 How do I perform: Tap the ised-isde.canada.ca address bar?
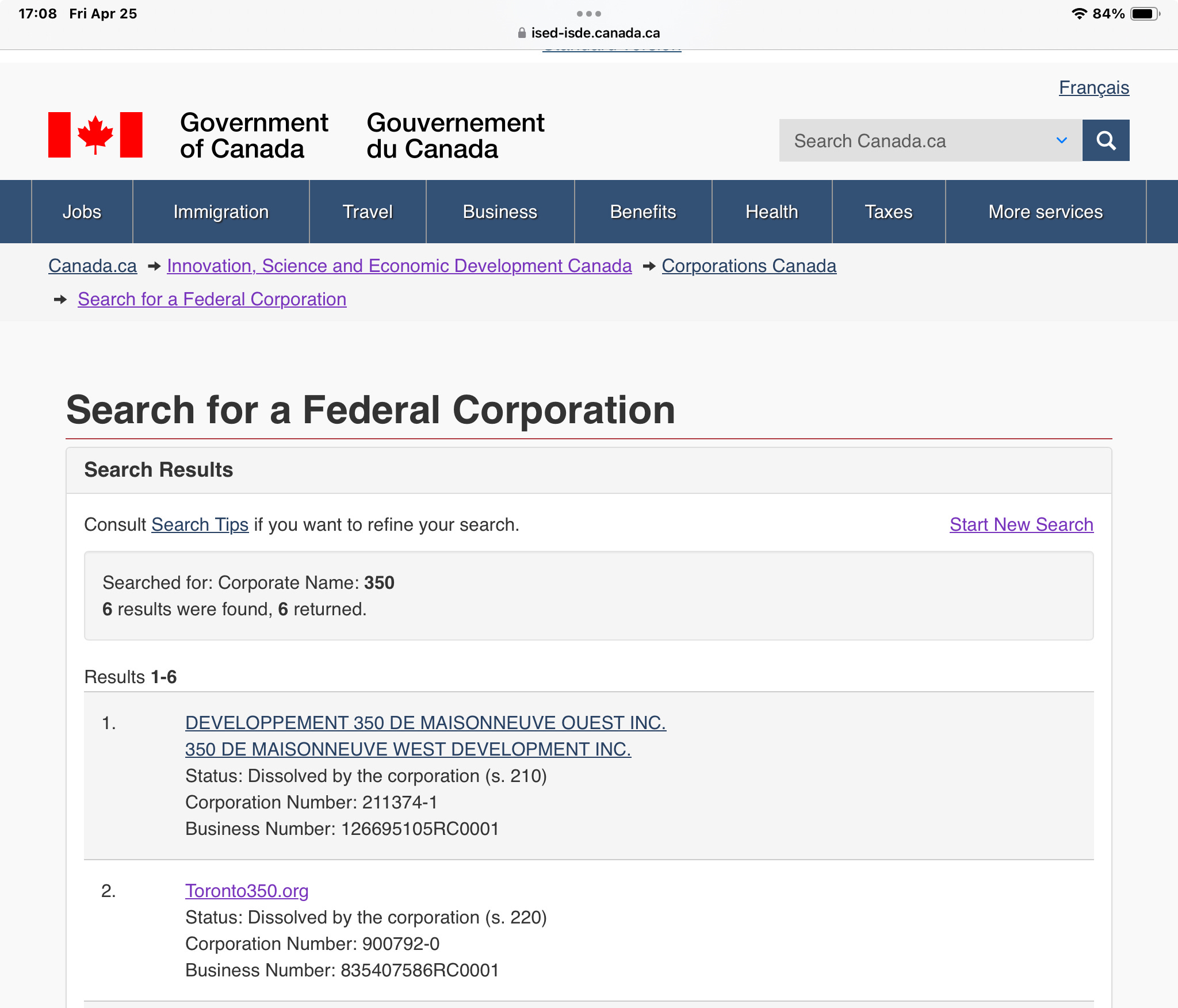point(589,33)
